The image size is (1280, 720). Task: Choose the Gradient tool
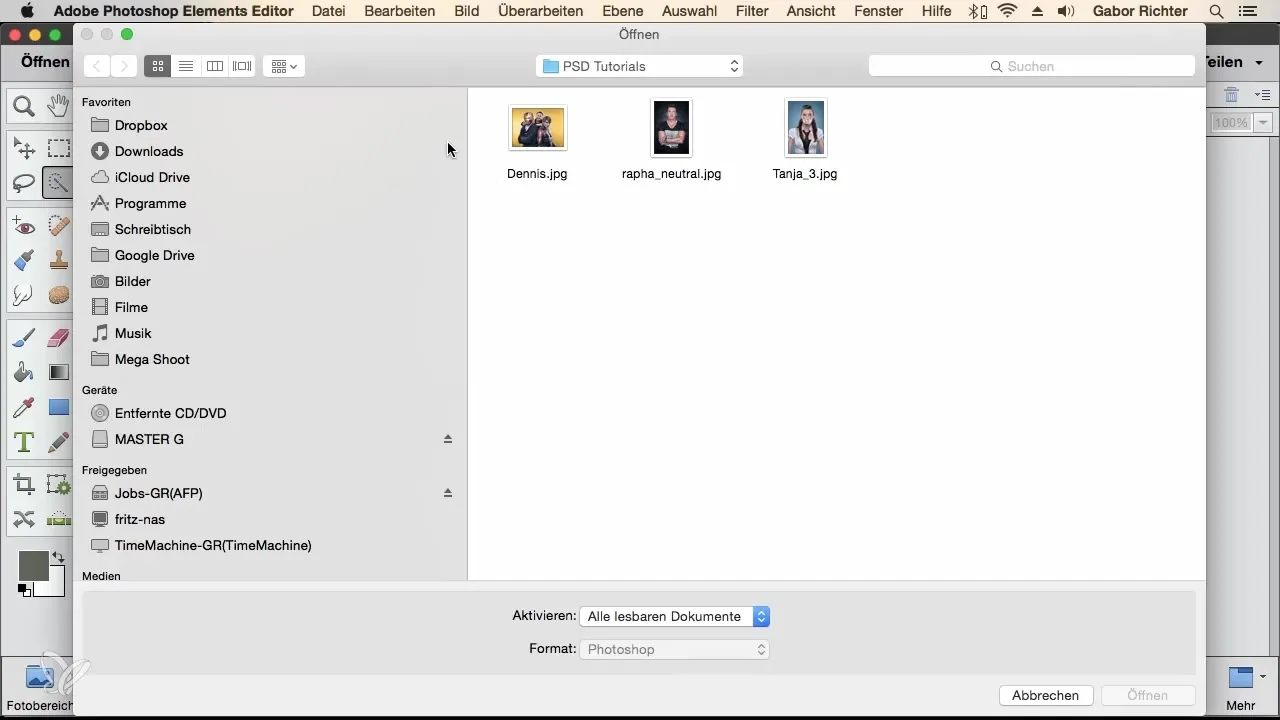(x=58, y=373)
